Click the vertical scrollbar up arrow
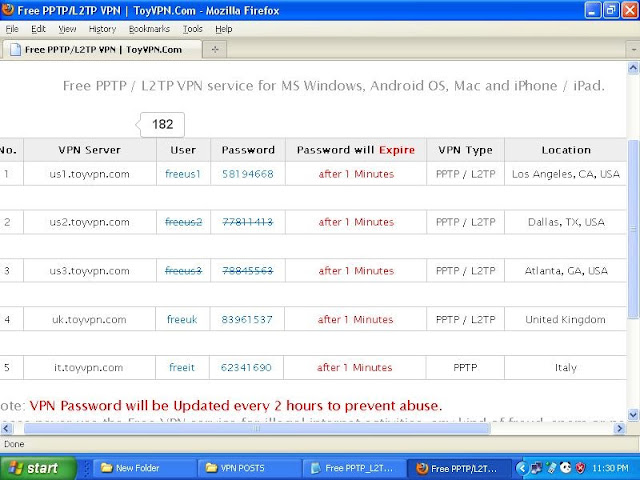Viewport: 640px width, 480px height. tap(633, 68)
